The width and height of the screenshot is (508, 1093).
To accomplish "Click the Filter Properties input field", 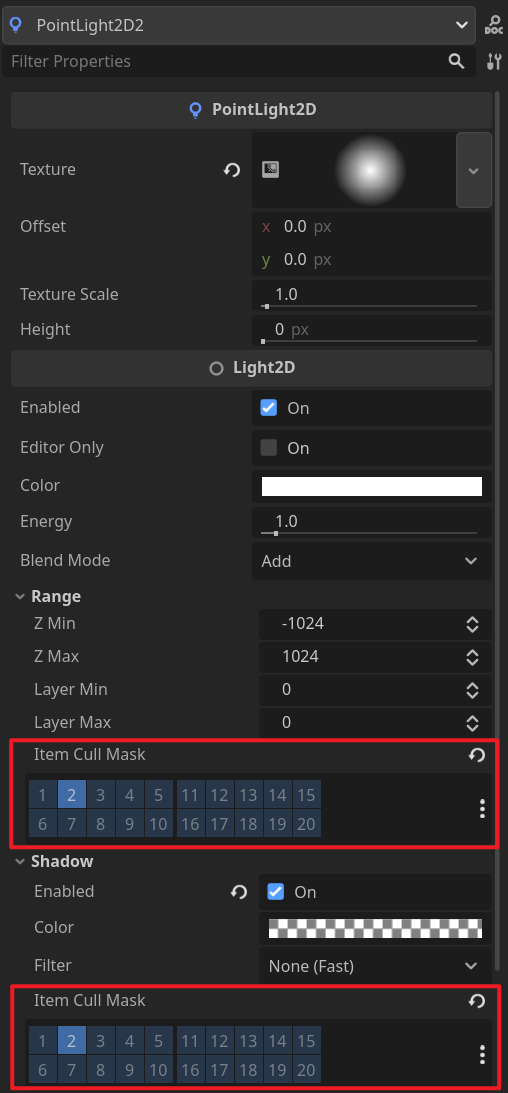I will (226, 61).
